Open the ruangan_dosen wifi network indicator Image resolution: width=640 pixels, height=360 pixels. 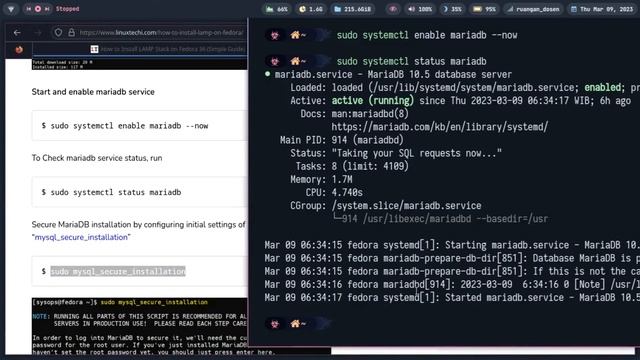click(x=533, y=9)
